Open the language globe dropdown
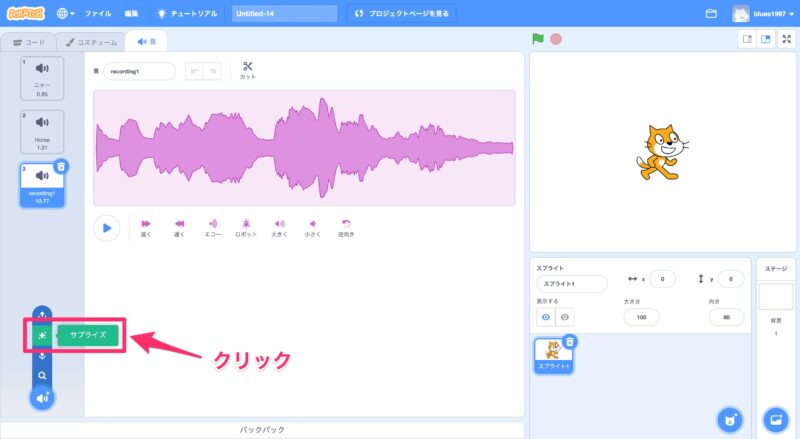 pos(66,14)
